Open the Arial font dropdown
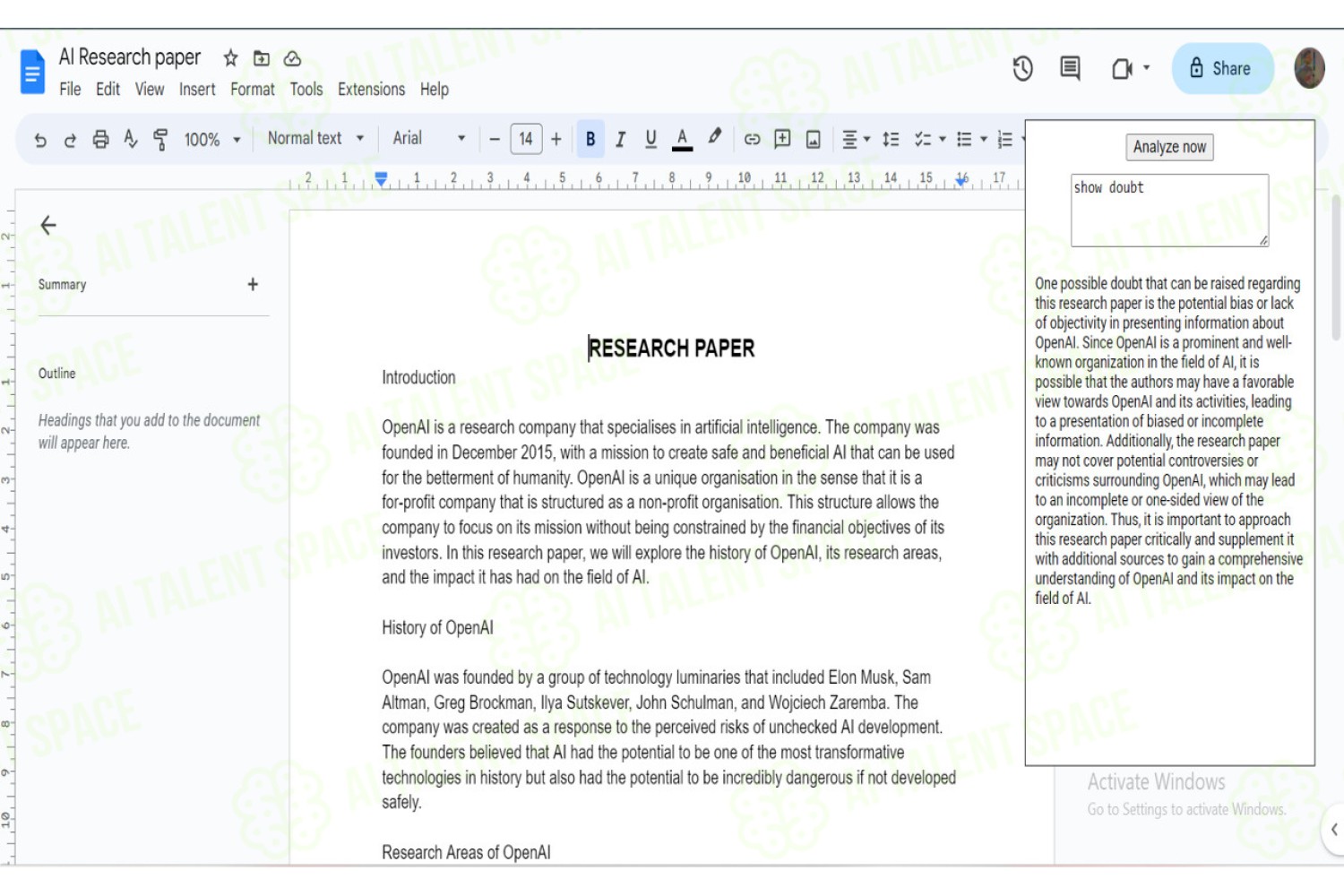 point(429,139)
